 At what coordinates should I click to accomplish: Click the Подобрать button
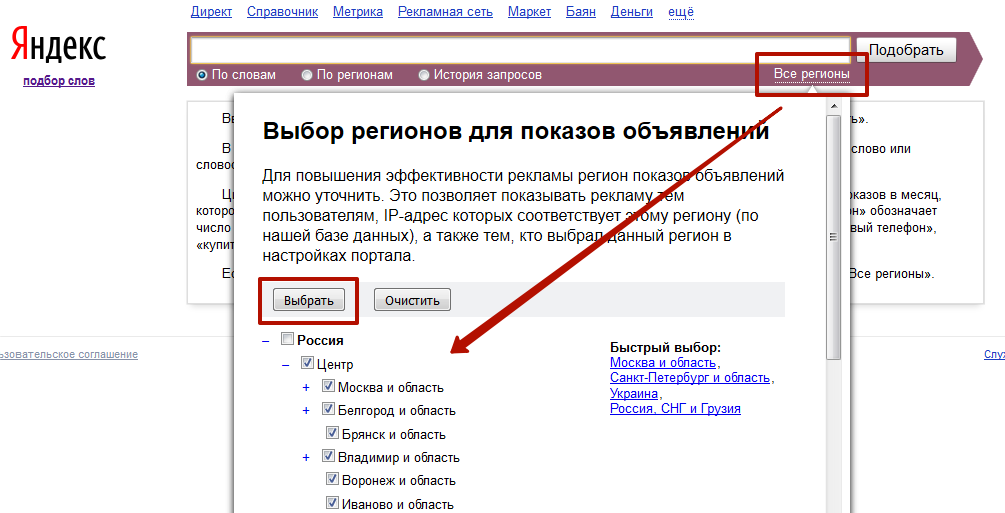coord(906,50)
